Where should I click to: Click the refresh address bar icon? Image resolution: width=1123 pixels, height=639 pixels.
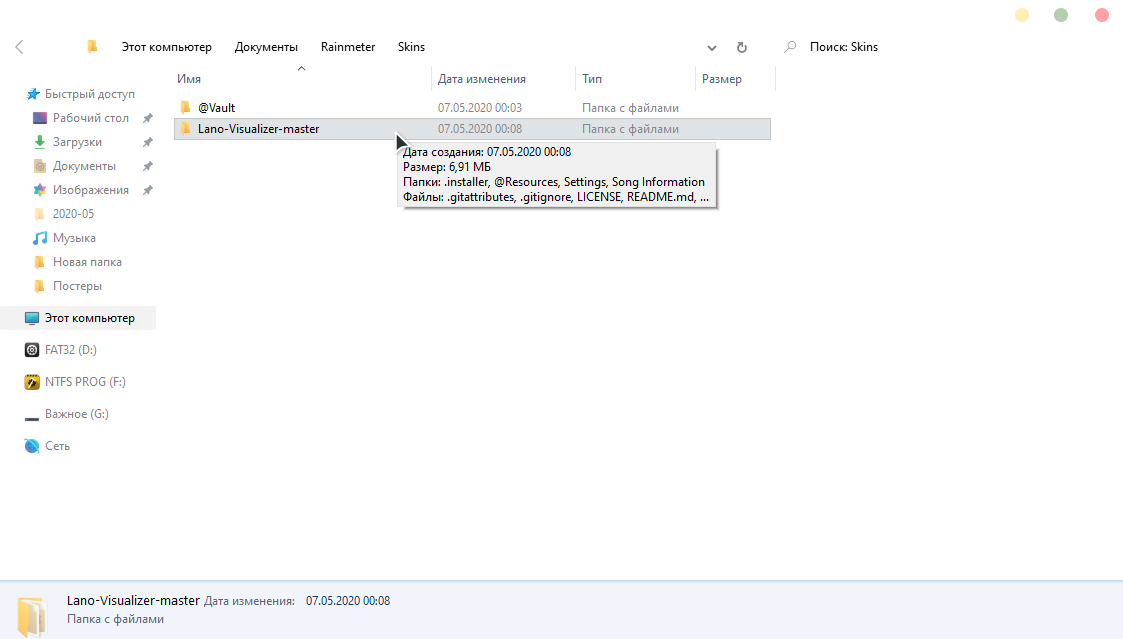tap(741, 47)
